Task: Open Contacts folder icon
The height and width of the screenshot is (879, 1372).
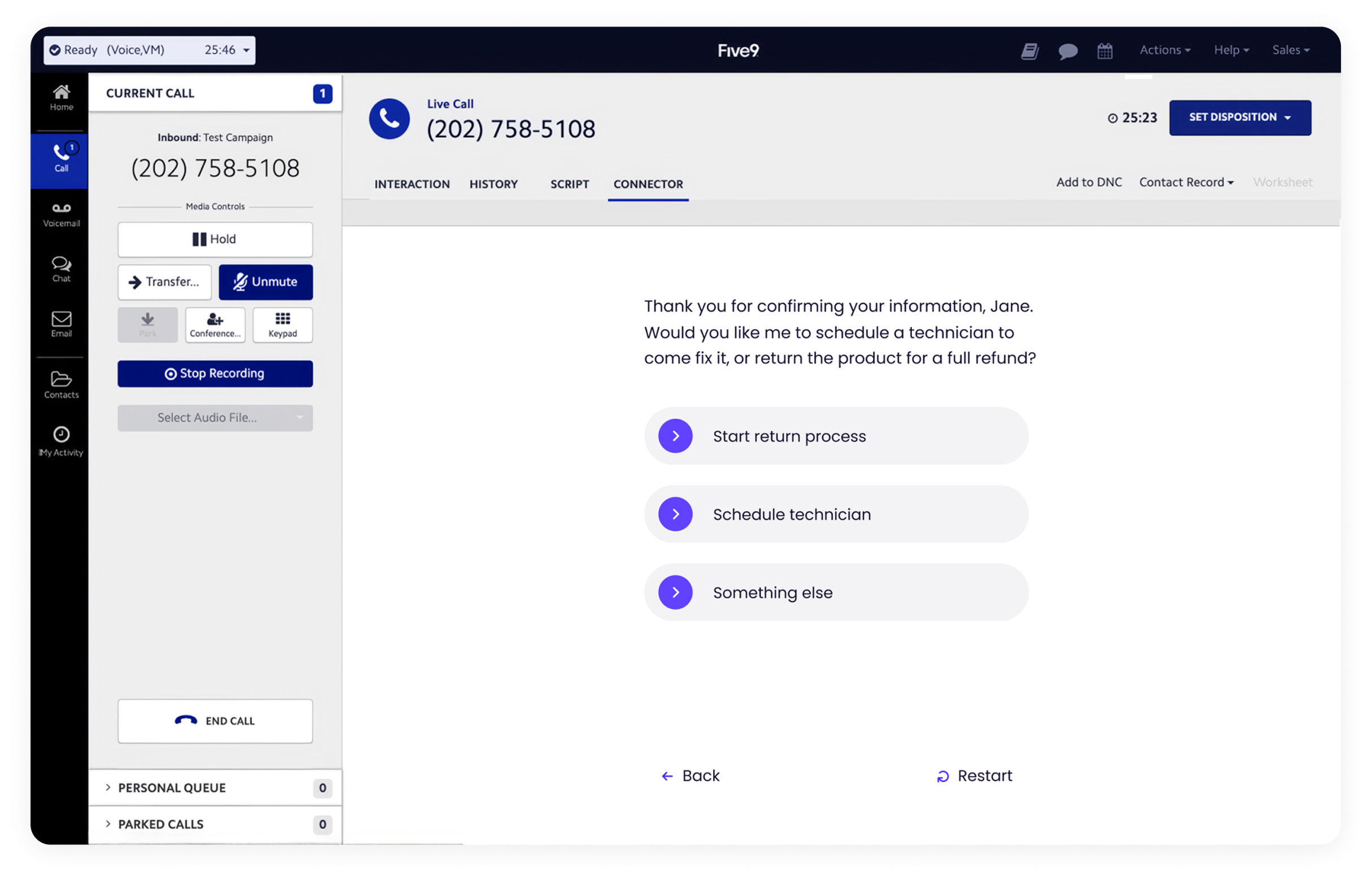Action: click(61, 384)
